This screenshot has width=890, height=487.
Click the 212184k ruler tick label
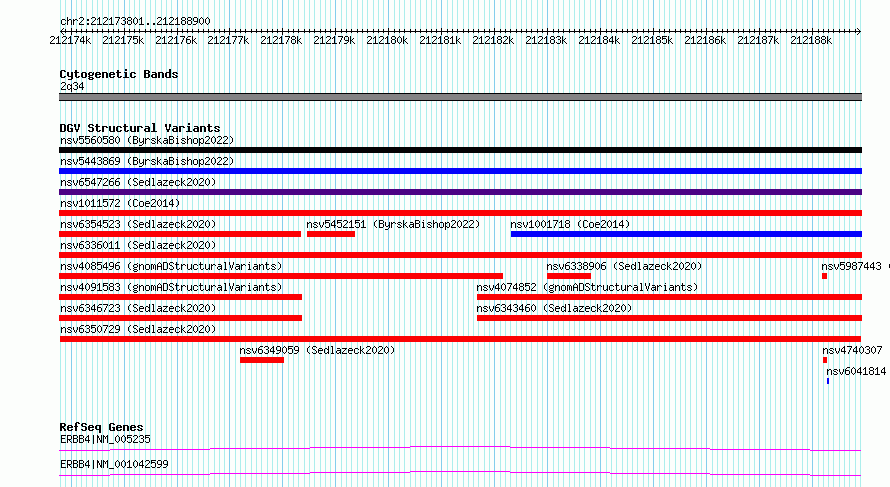pyautogui.click(x=599, y=40)
